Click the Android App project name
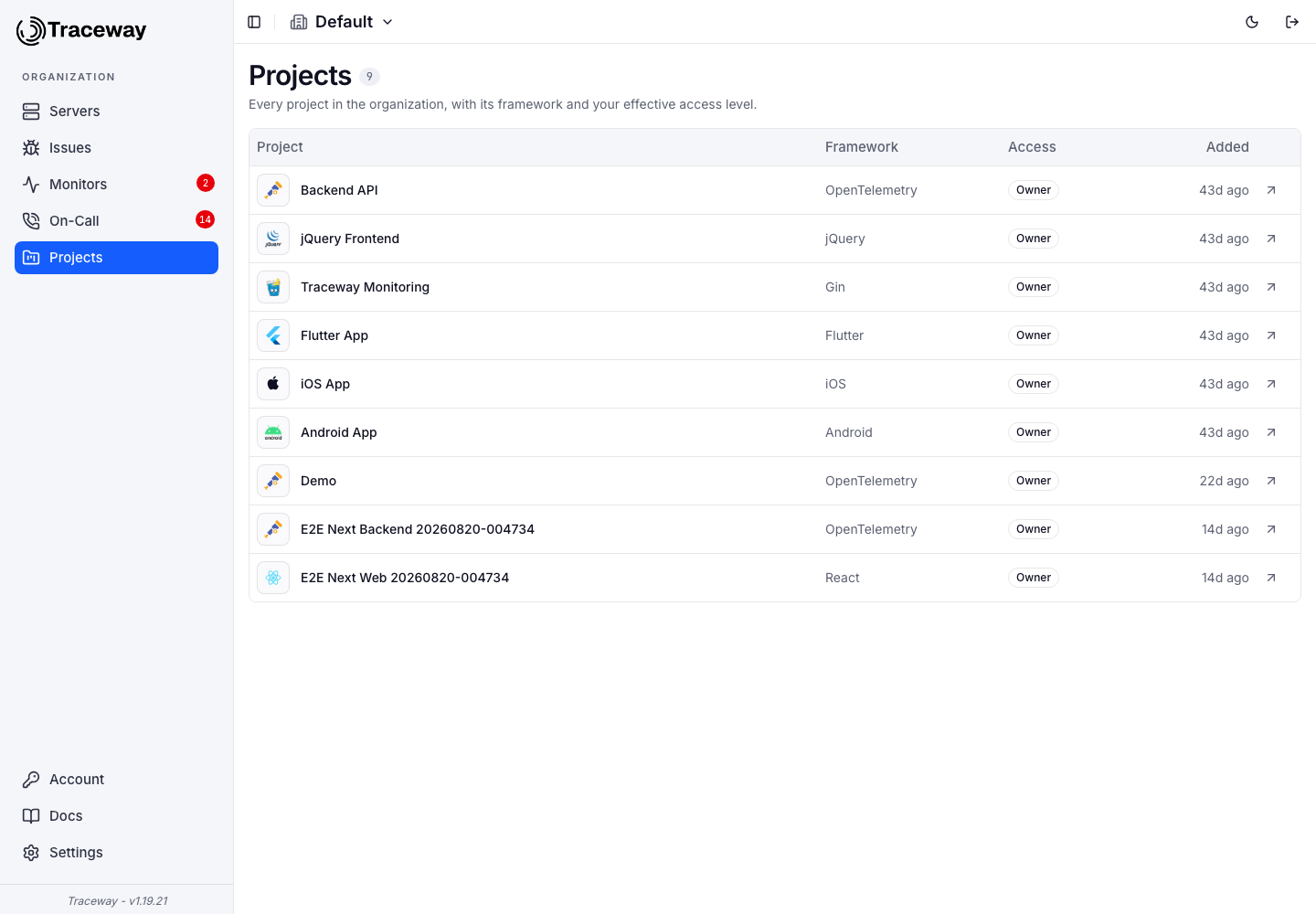 [x=339, y=432]
